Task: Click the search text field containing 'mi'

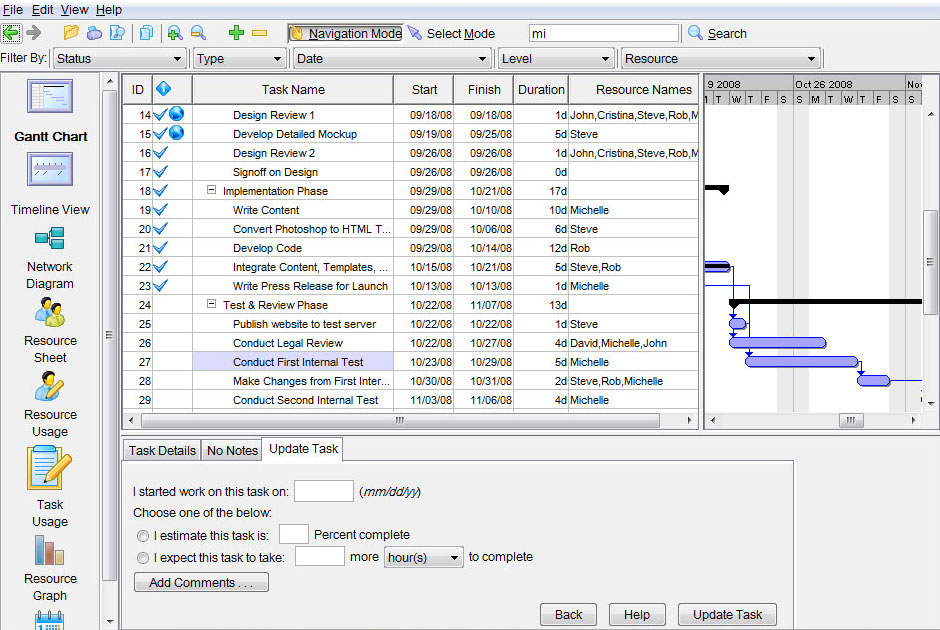Action: (x=604, y=34)
